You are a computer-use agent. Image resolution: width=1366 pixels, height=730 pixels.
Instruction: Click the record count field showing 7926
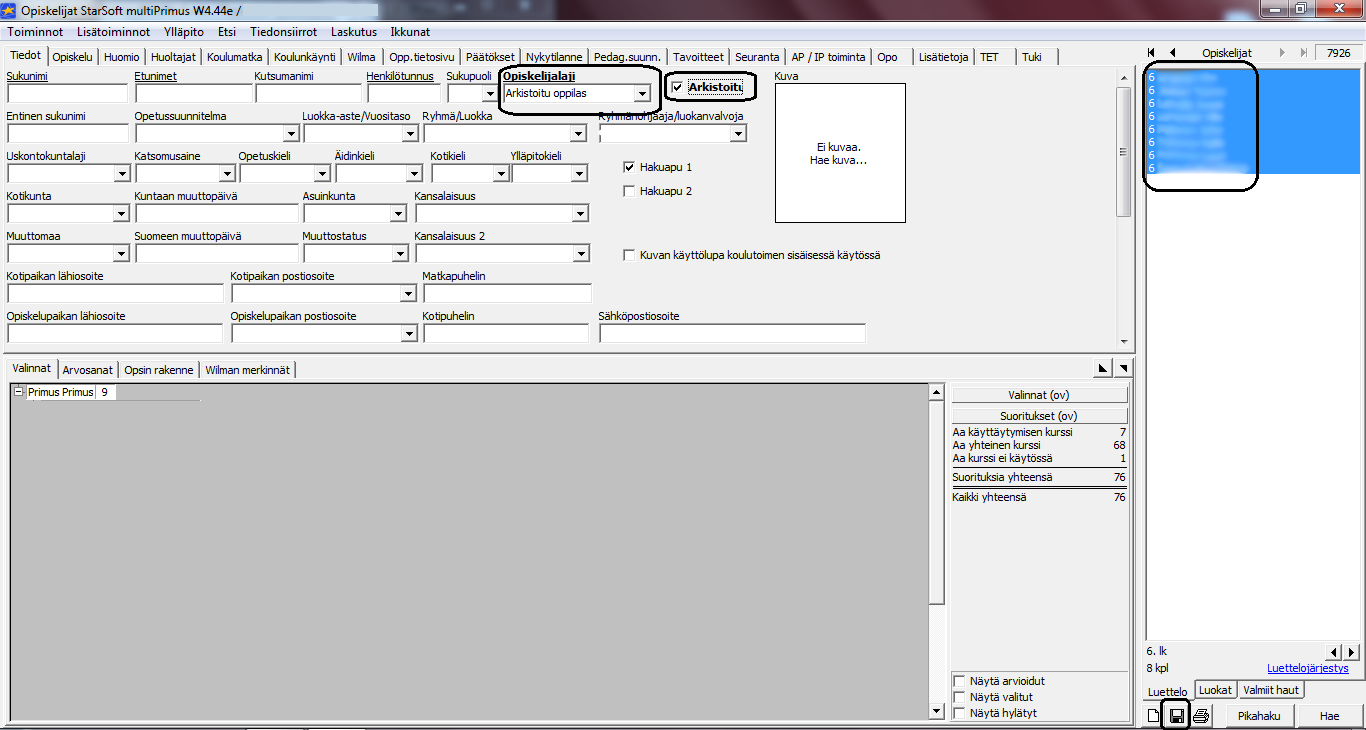click(x=1338, y=53)
